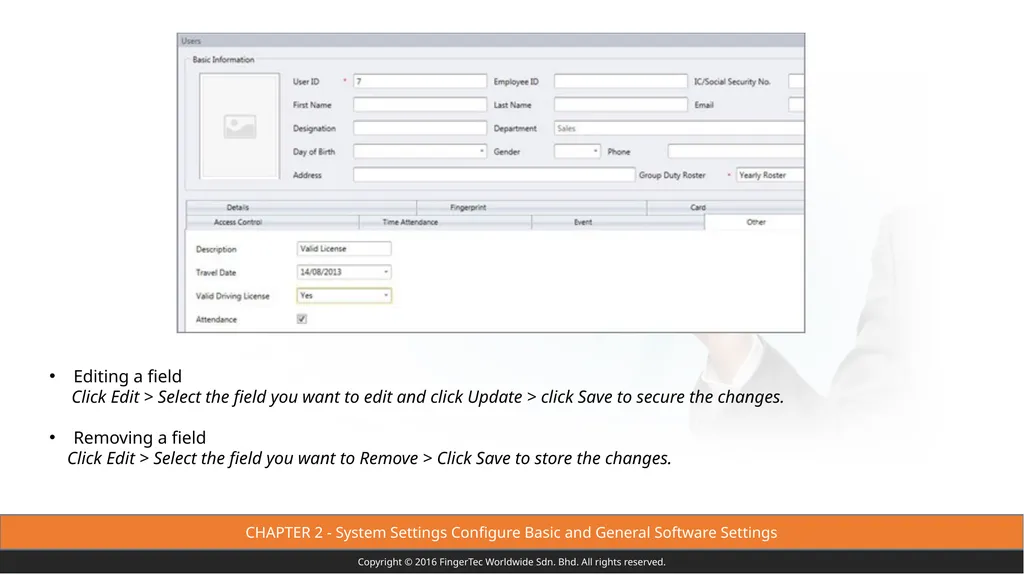Image resolution: width=1024 pixels, height=575 pixels.
Task: Click the Other tab
Action: [754, 222]
